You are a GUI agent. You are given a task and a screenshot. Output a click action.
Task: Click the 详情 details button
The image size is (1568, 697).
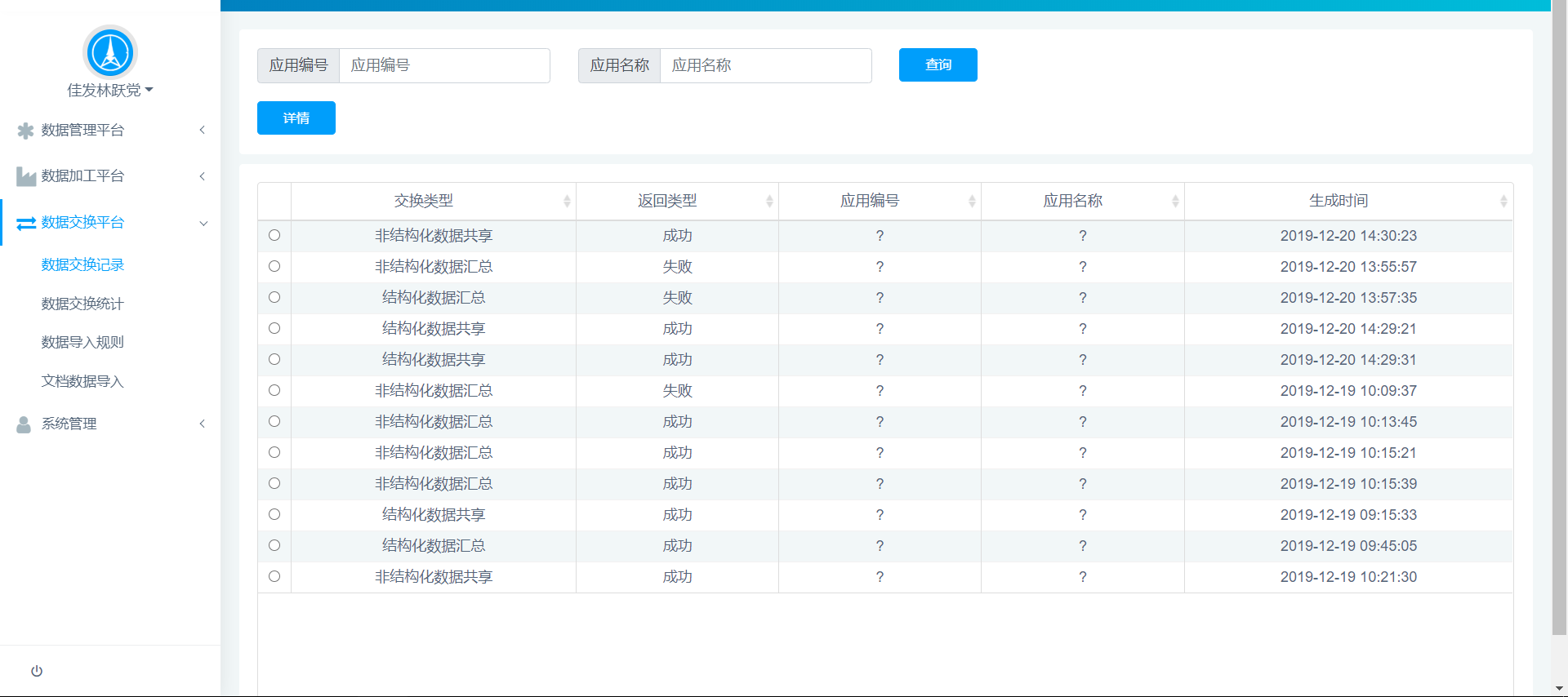click(x=296, y=118)
